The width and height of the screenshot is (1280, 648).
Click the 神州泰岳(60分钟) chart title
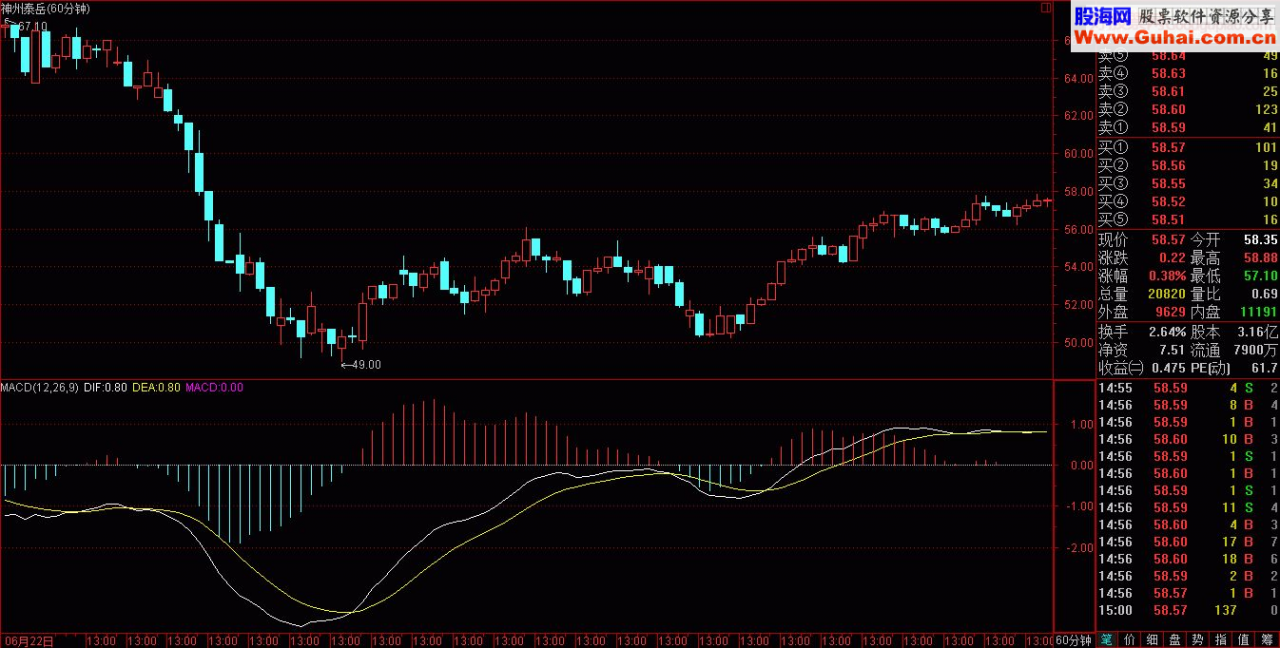(x=45, y=8)
